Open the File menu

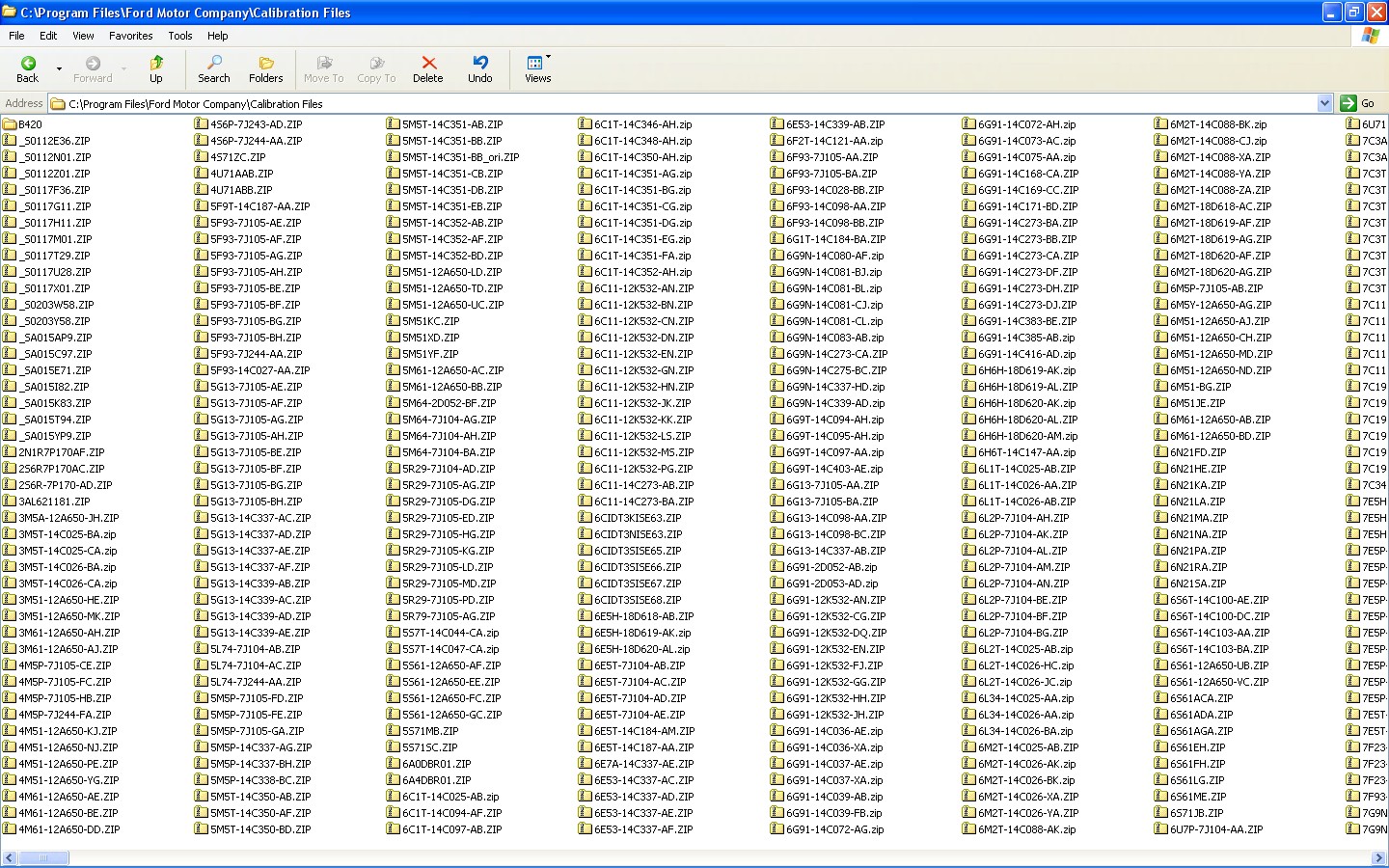(16, 36)
